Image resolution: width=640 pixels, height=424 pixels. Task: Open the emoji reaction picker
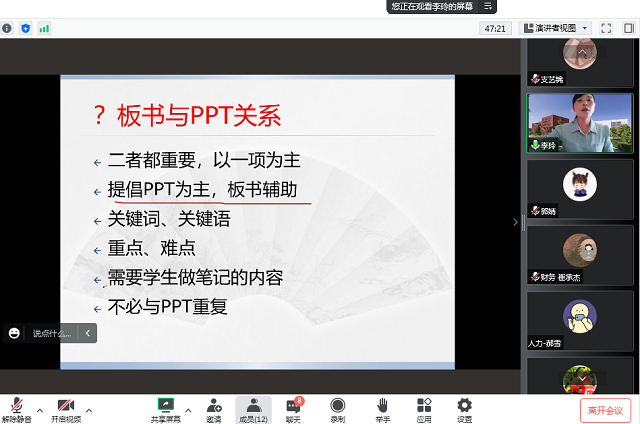click(14, 333)
